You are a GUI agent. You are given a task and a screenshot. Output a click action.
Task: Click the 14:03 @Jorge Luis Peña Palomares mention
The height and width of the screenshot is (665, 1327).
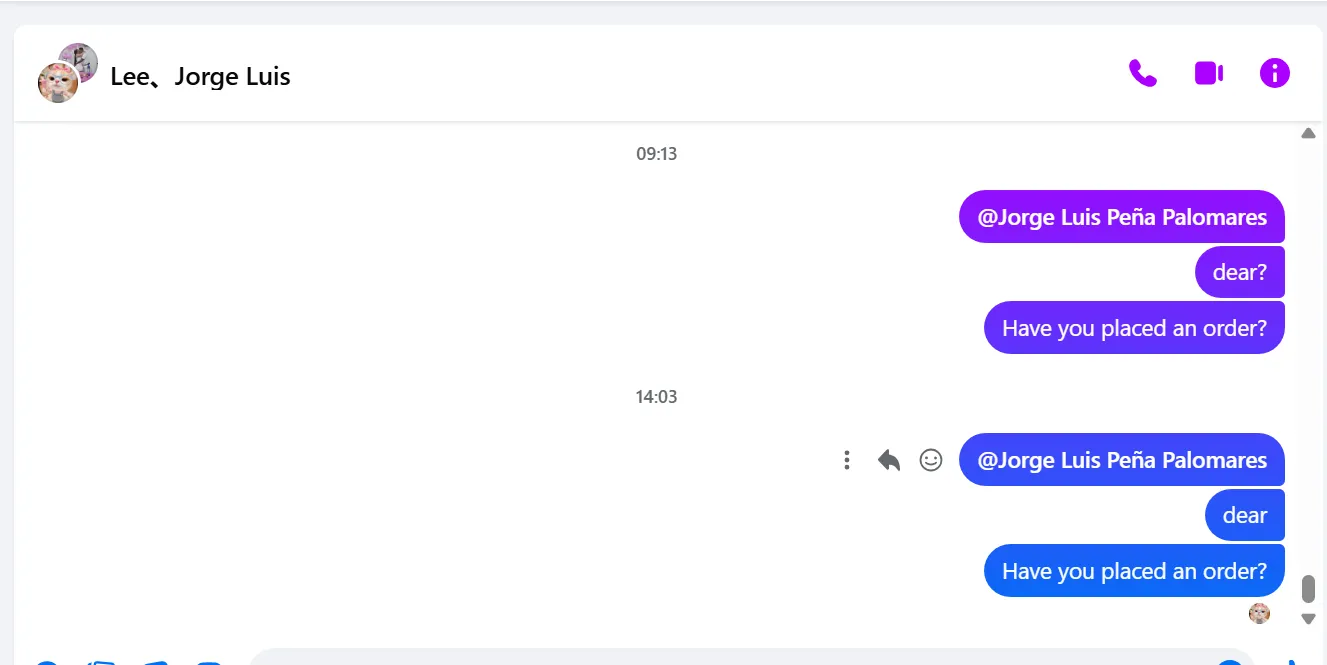tap(1122, 460)
